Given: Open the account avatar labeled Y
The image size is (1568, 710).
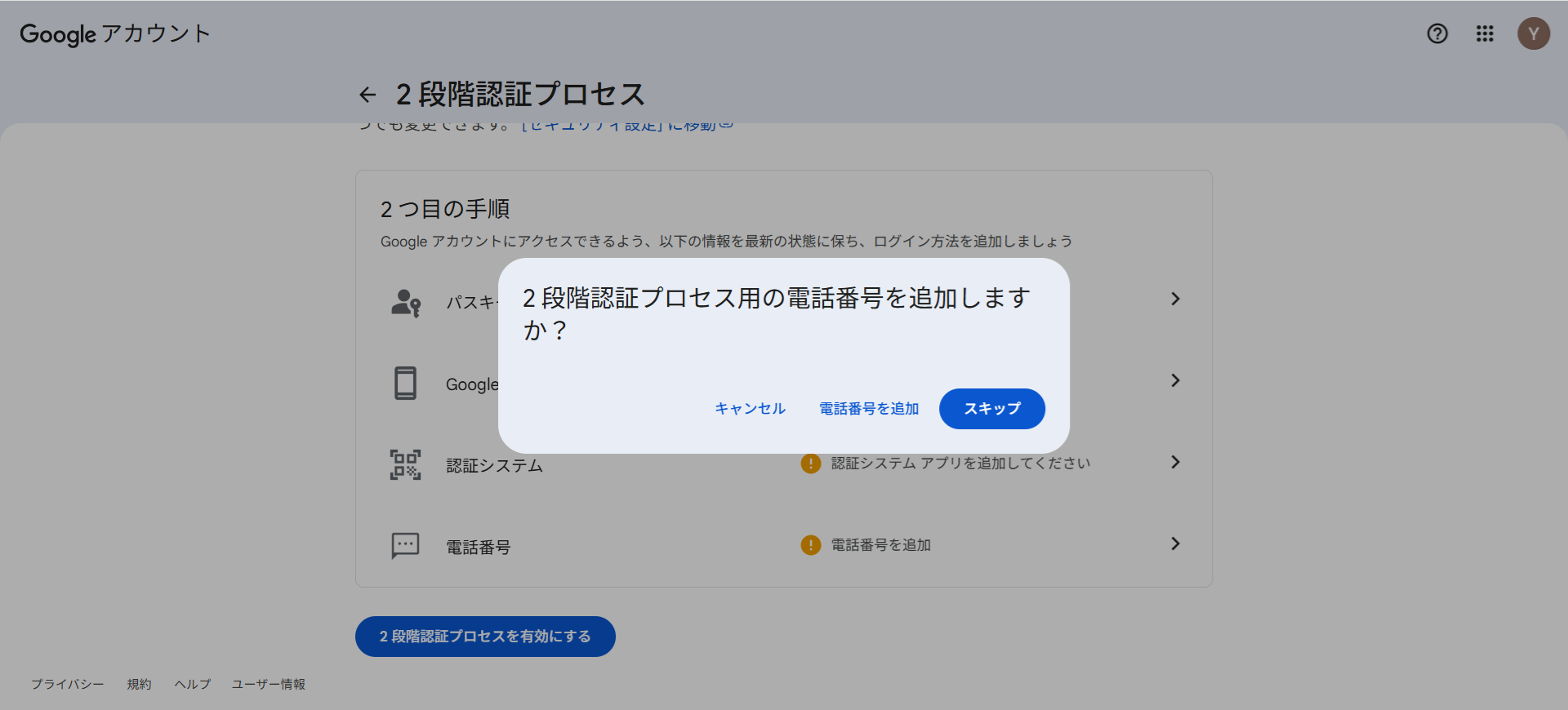Looking at the screenshot, I should [1533, 33].
